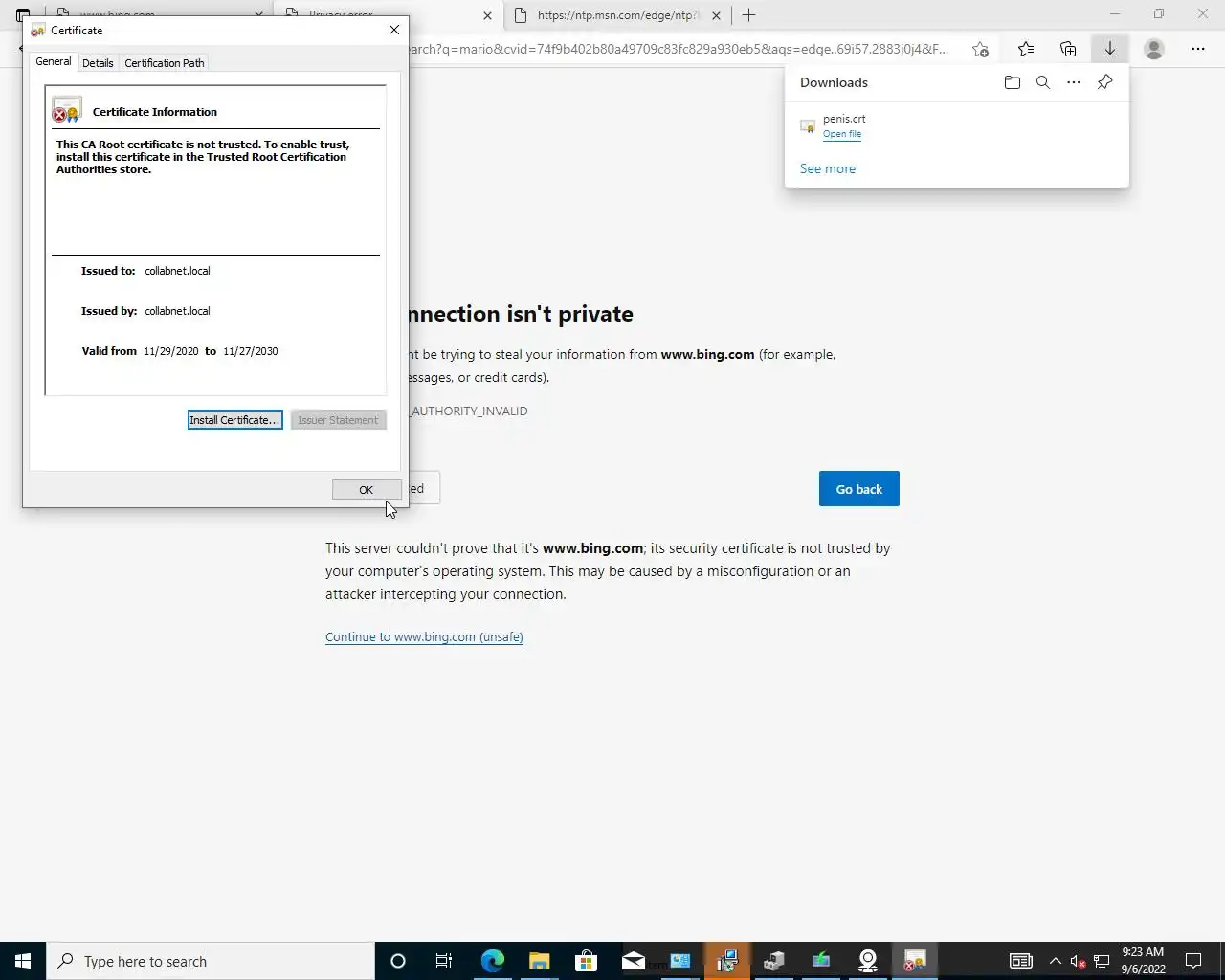
Task: Click the Go back button in Edge
Action: point(858,489)
